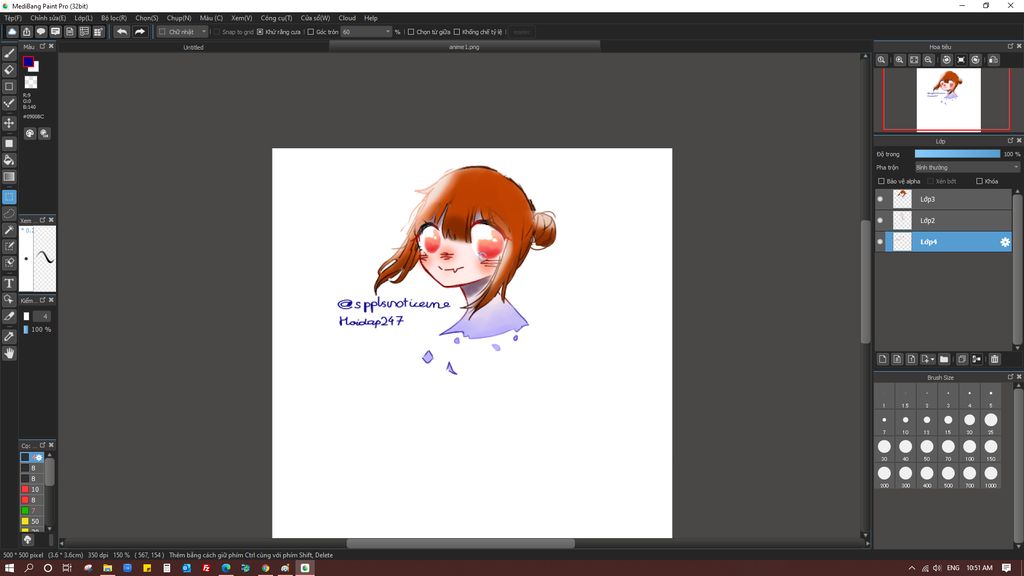Click the new layer icon in layer panel
Image resolution: width=1024 pixels, height=576 pixels.
tap(883, 359)
